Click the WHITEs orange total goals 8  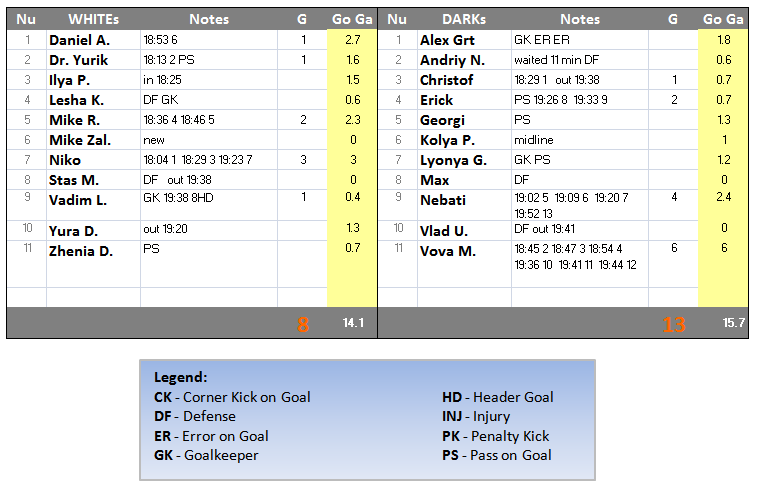tap(303, 323)
